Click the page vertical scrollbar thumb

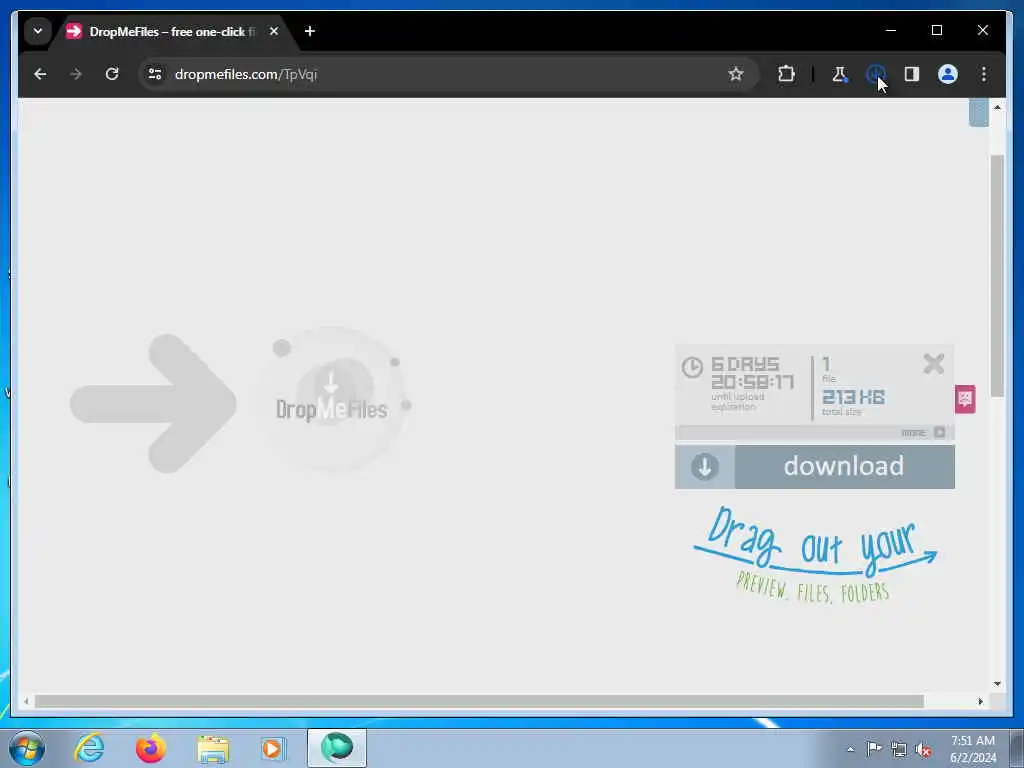pyautogui.click(x=997, y=276)
